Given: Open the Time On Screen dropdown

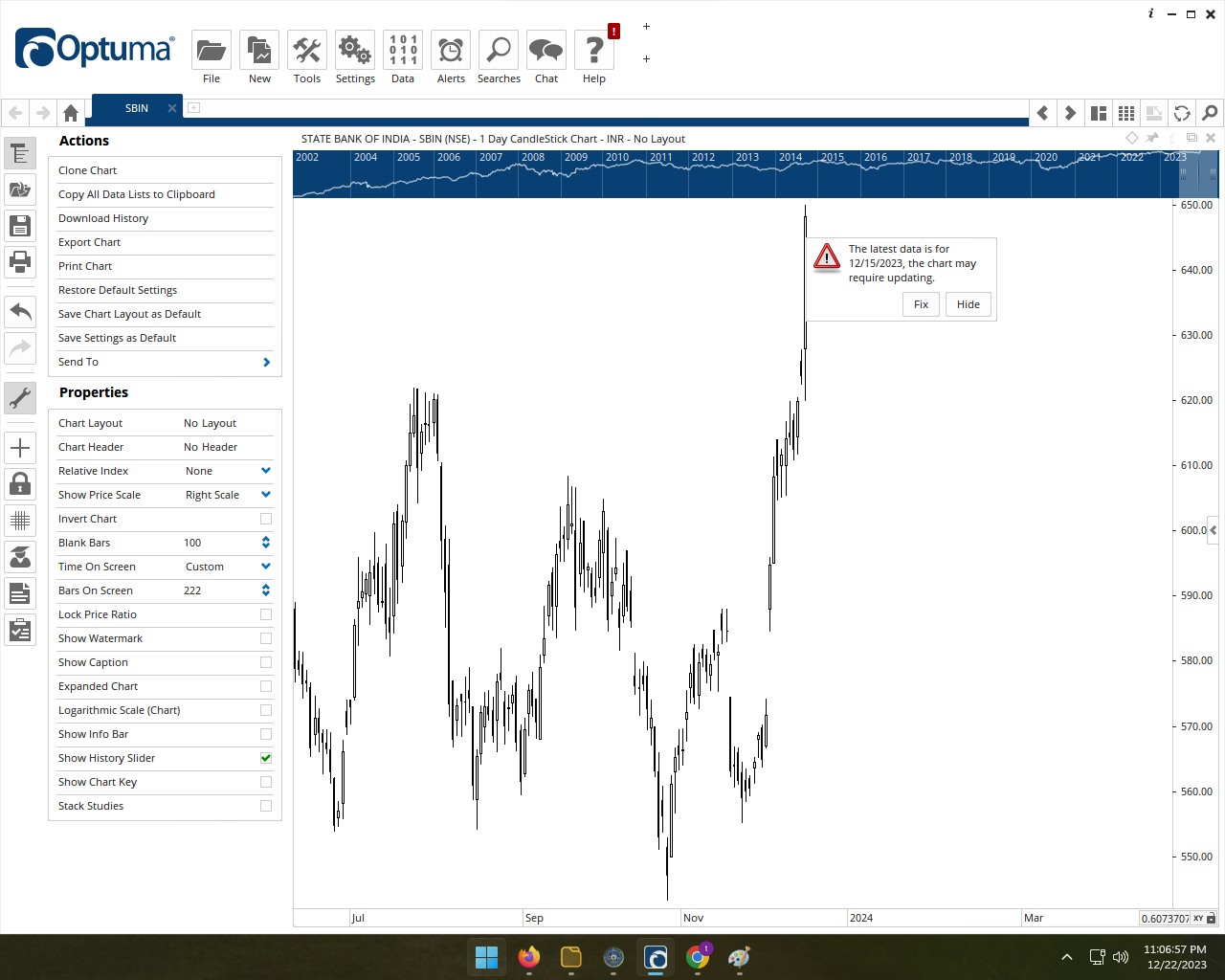Looking at the screenshot, I should [x=266, y=567].
